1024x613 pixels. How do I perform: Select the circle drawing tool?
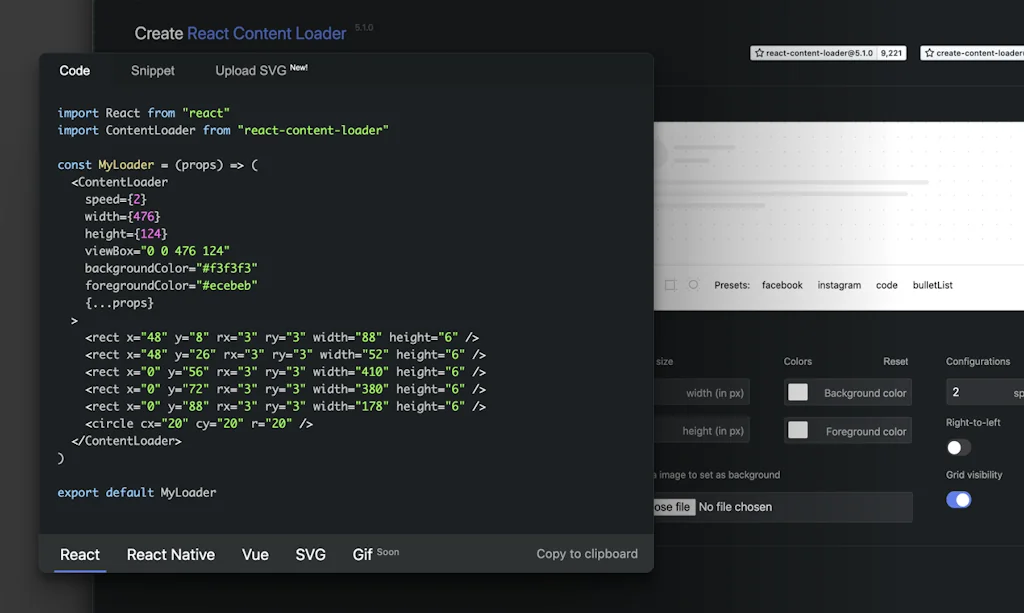693,285
